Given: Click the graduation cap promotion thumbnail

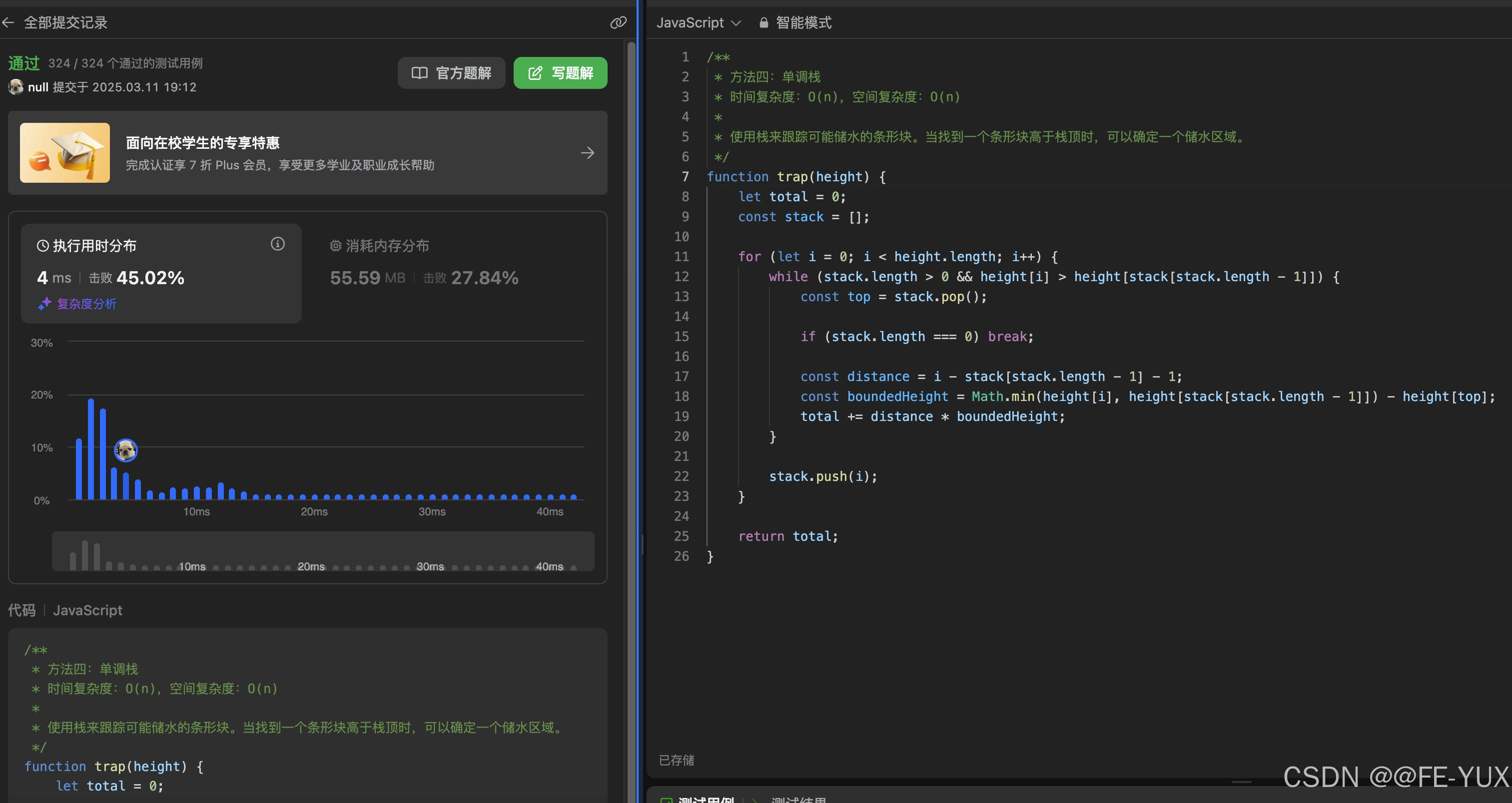Looking at the screenshot, I should (x=64, y=152).
